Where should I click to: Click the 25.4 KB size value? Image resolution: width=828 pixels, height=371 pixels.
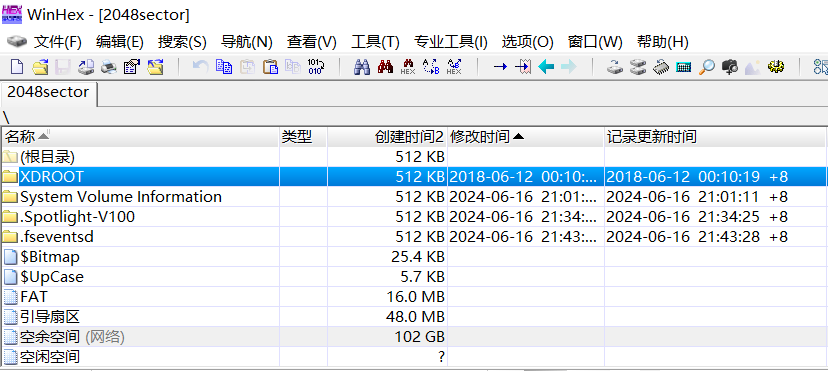418,257
